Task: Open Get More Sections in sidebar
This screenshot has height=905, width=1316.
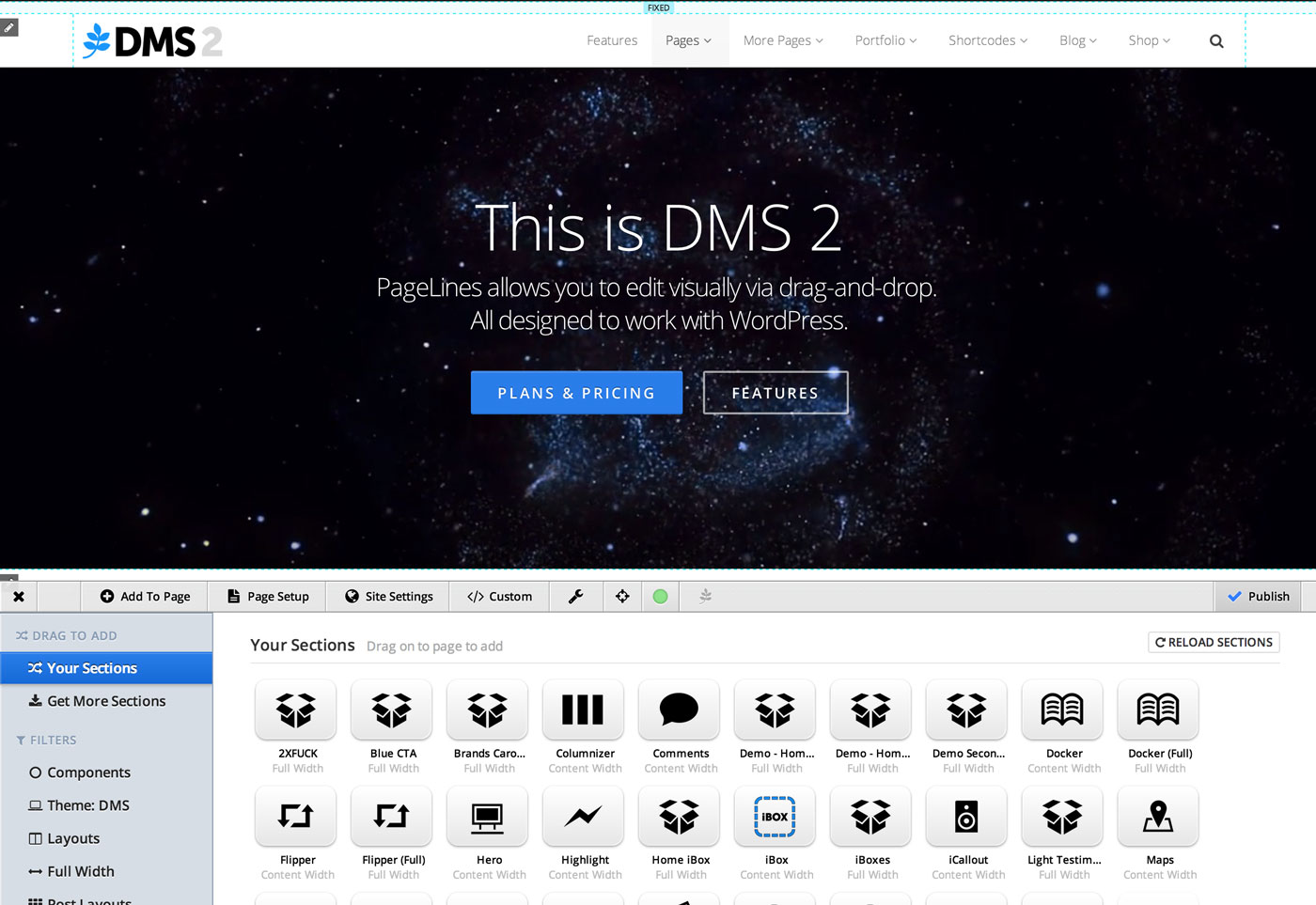Action: (x=106, y=701)
